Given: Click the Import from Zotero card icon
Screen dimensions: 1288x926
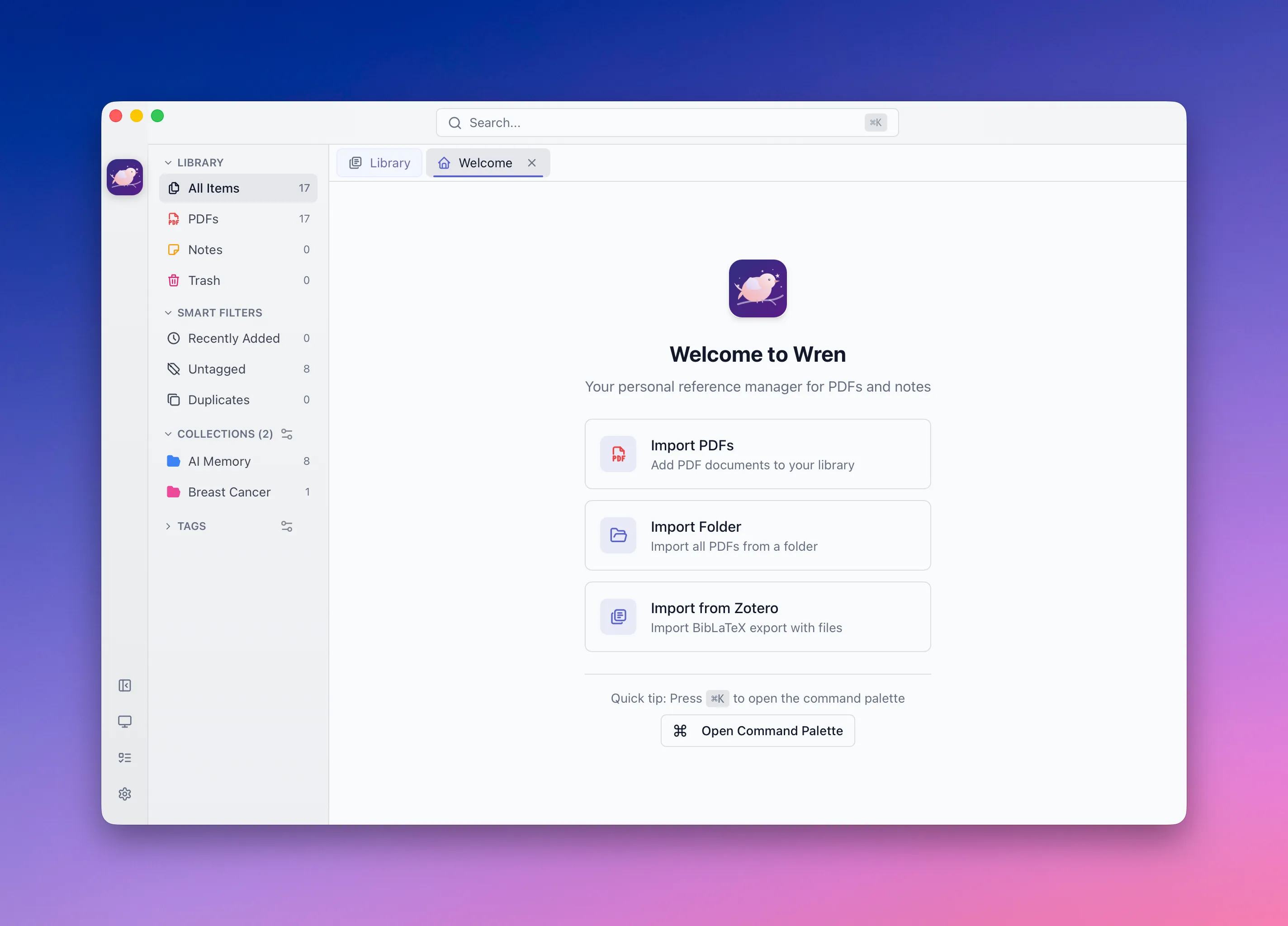Looking at the screenshot, I should (x=618, y=617).
